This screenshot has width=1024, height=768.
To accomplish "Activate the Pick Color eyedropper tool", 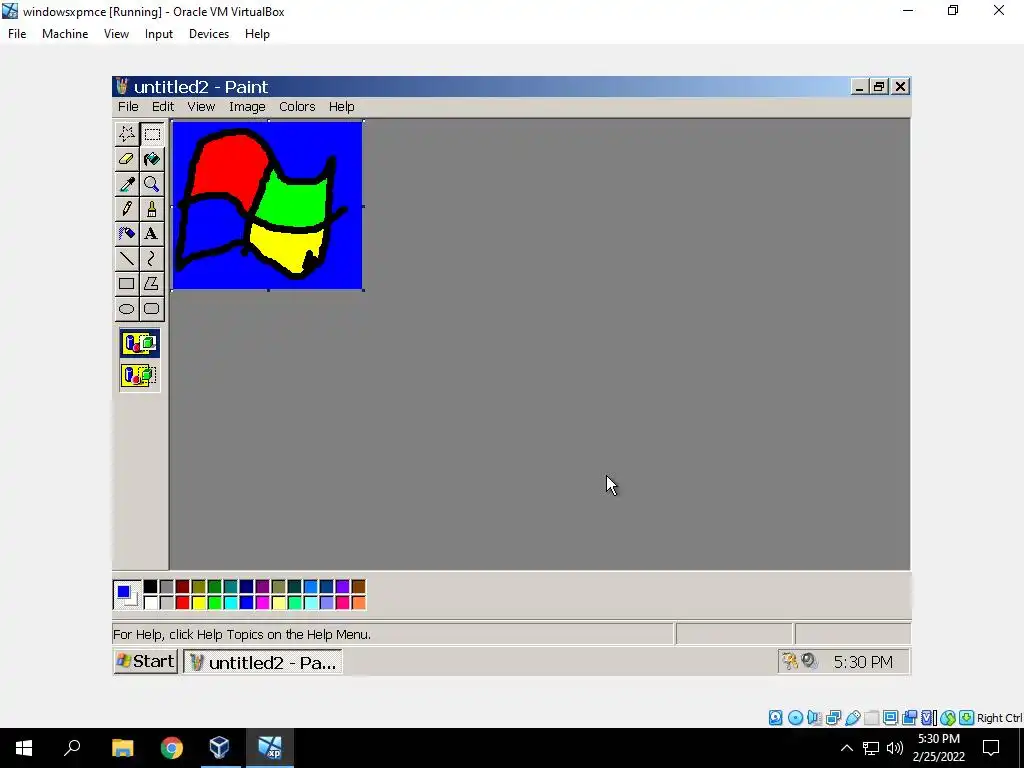I will [127, 184].
